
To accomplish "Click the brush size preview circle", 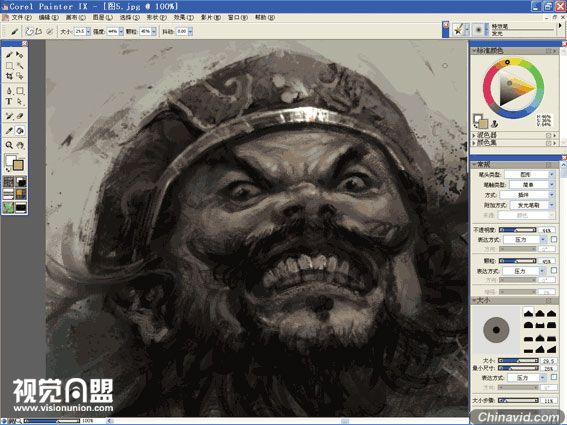I will pos(496,330).
